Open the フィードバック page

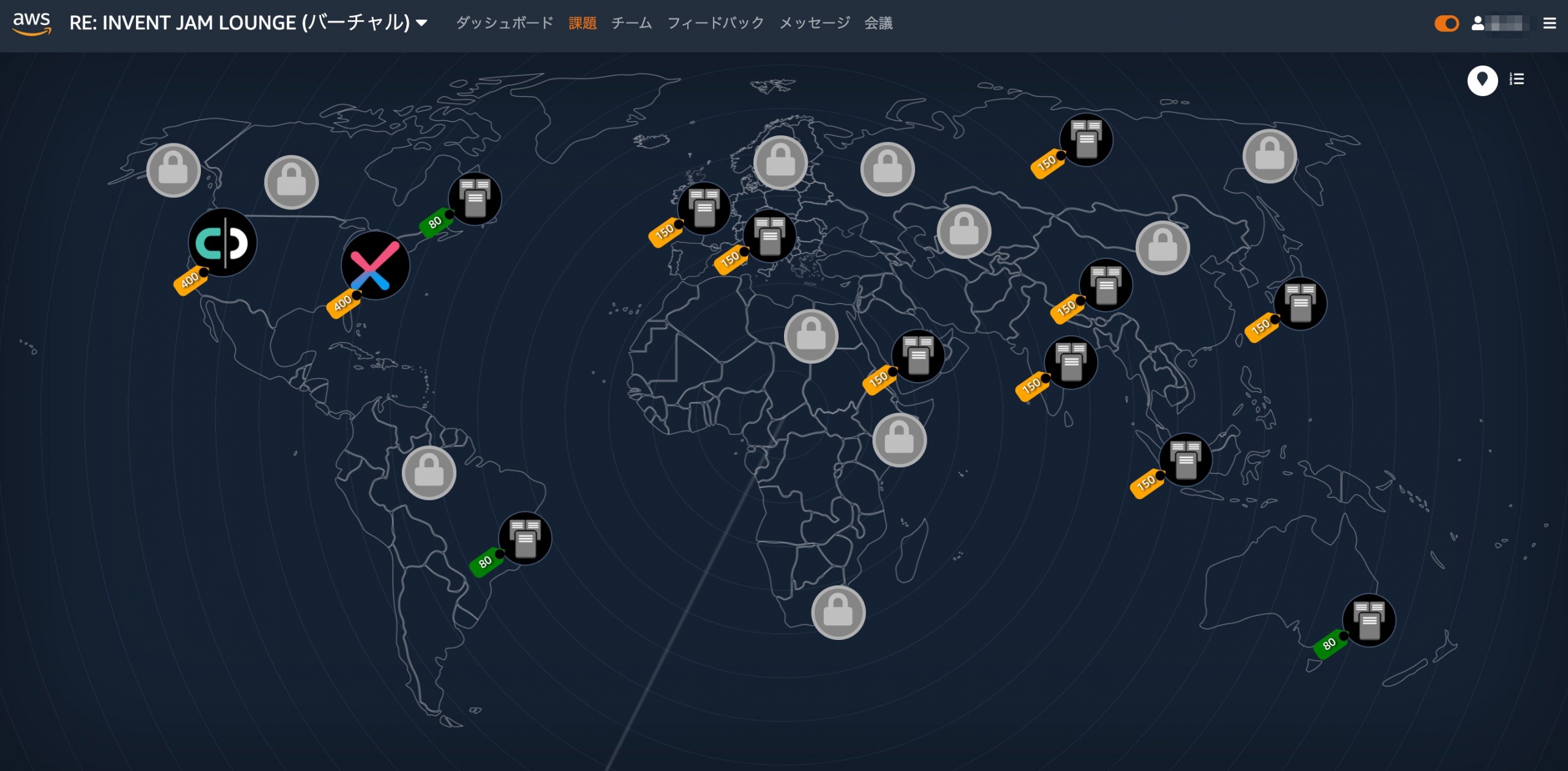(x=715, y=23)
